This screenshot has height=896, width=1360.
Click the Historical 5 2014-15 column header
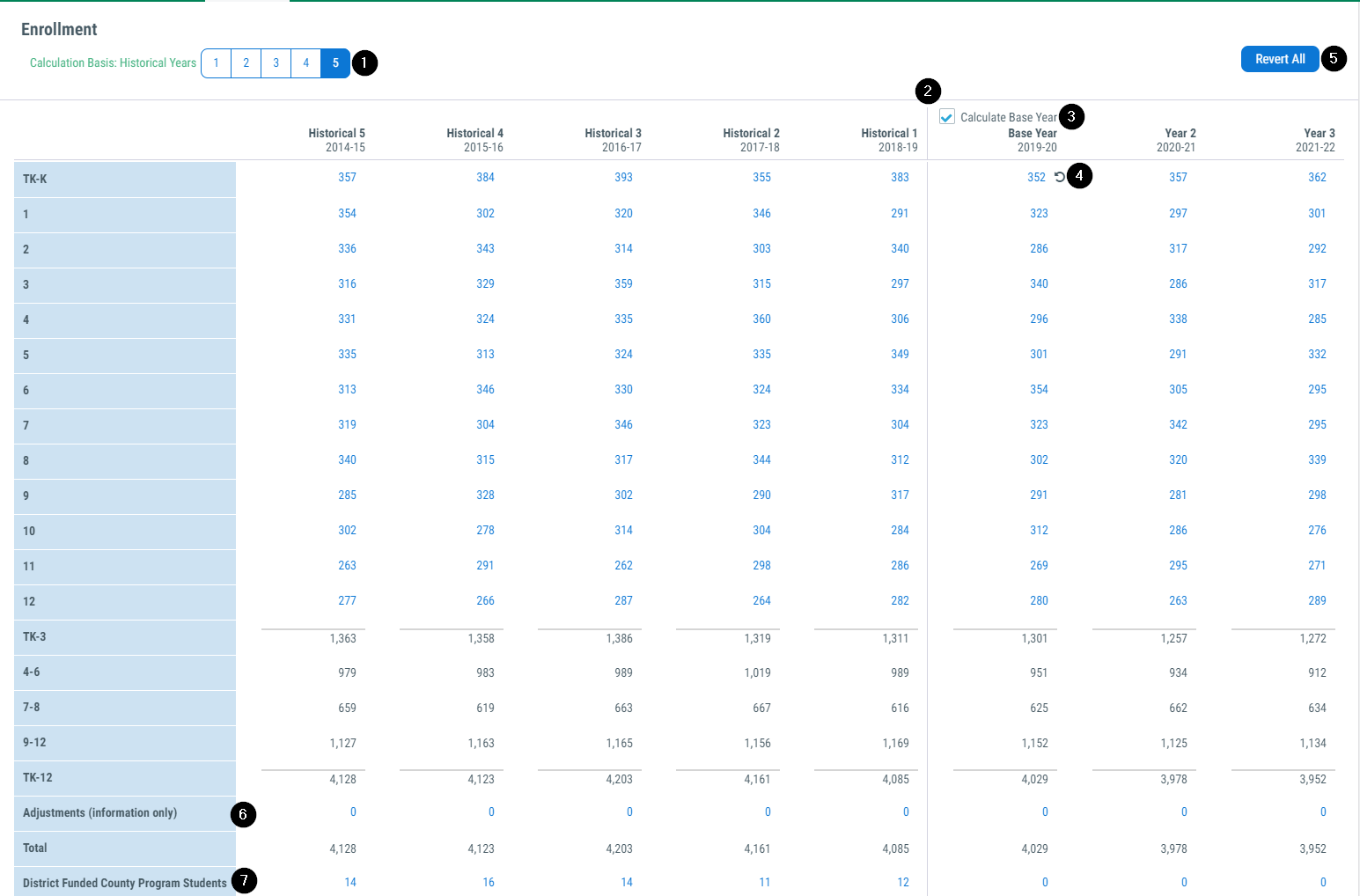coord(336,140)
